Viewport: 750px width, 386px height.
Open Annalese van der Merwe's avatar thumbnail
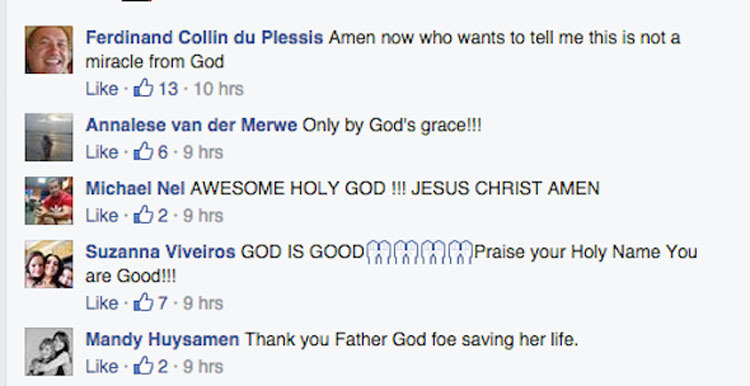[x=49, y=137]
